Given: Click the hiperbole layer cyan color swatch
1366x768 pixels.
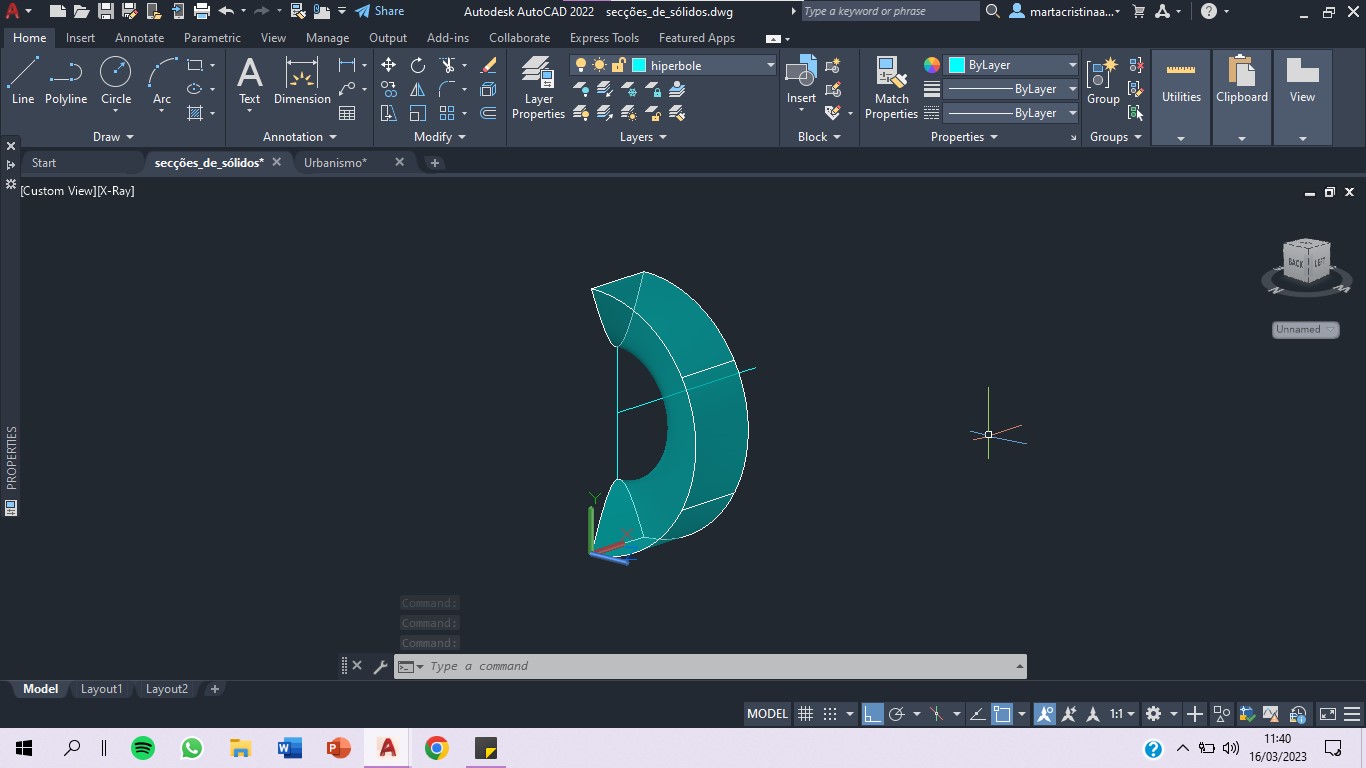Looking at the screenshot, I should (x=639, y=65).
